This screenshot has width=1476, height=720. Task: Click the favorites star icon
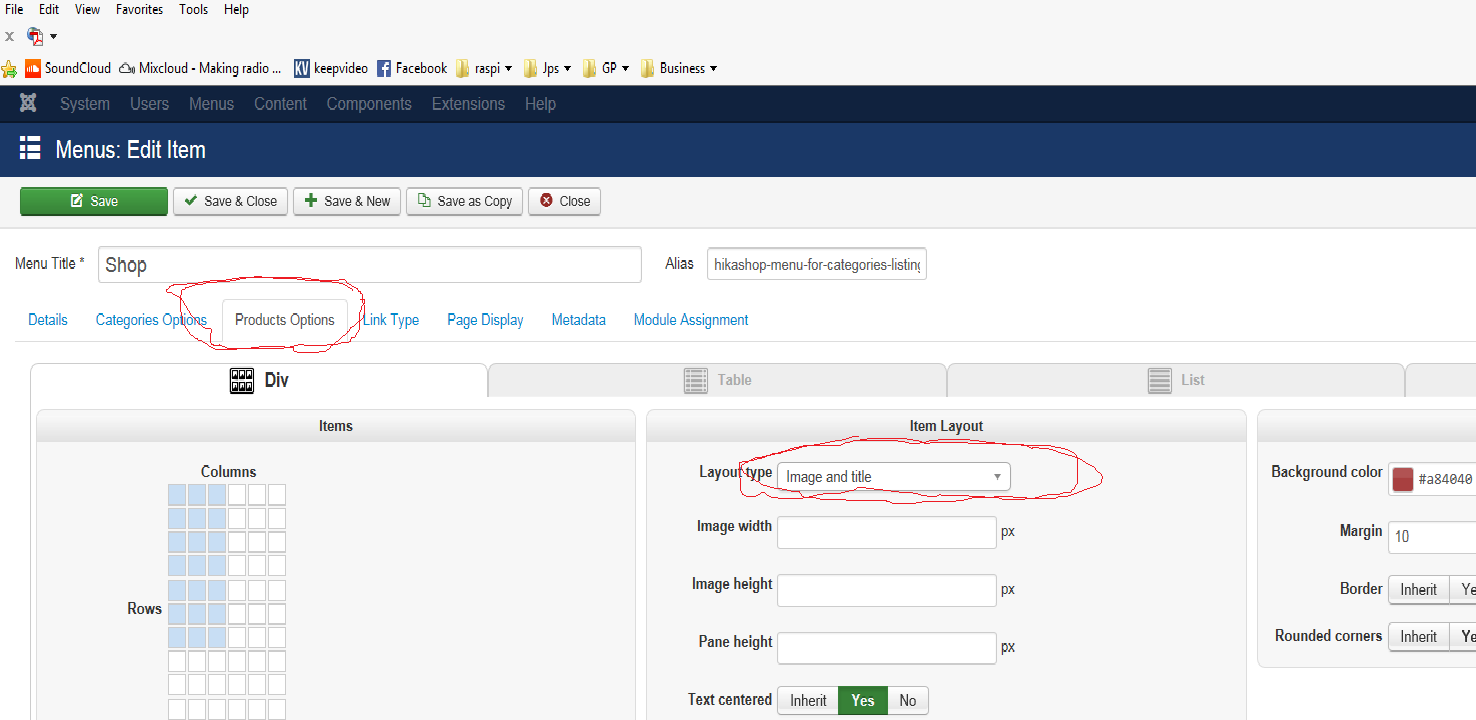coord(10,69)
